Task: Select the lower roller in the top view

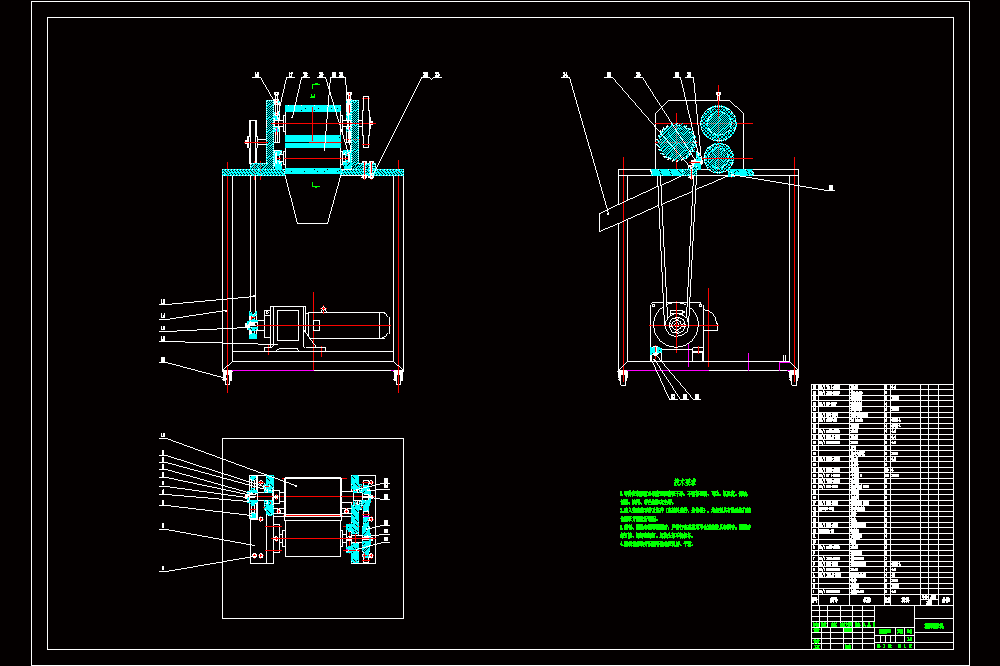Action: tap(312, 538)
